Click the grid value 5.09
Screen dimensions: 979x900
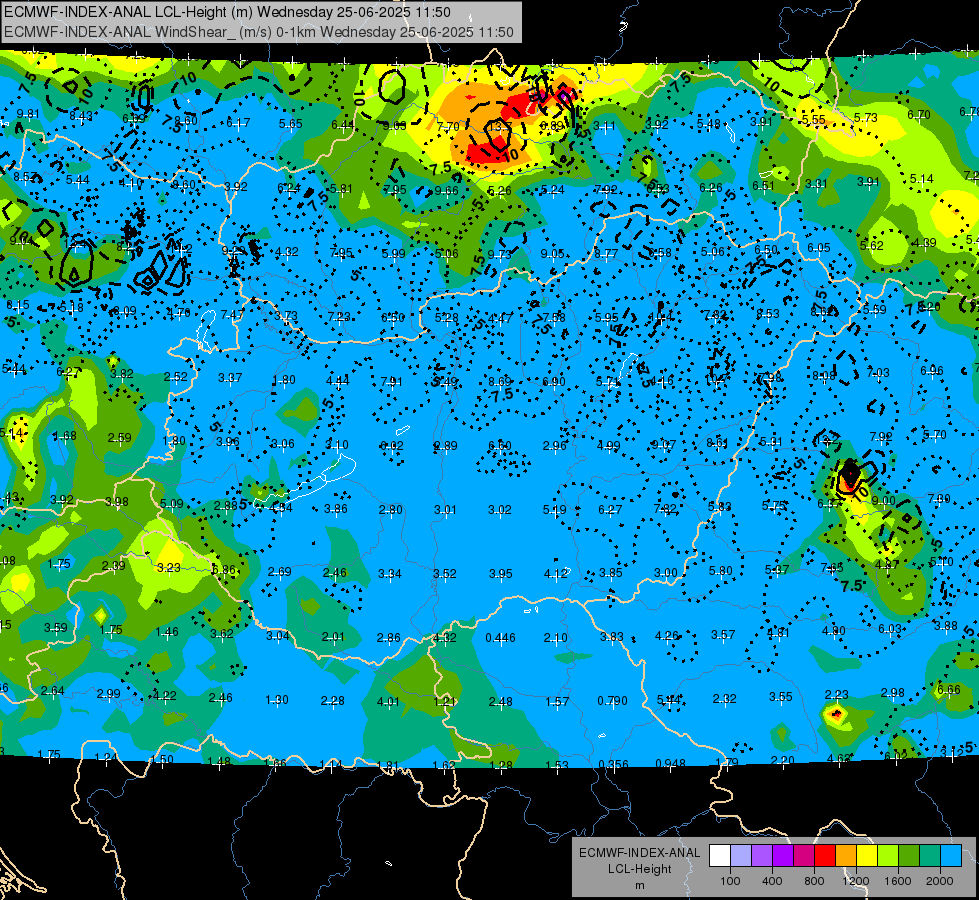click(x=172, y=503)
